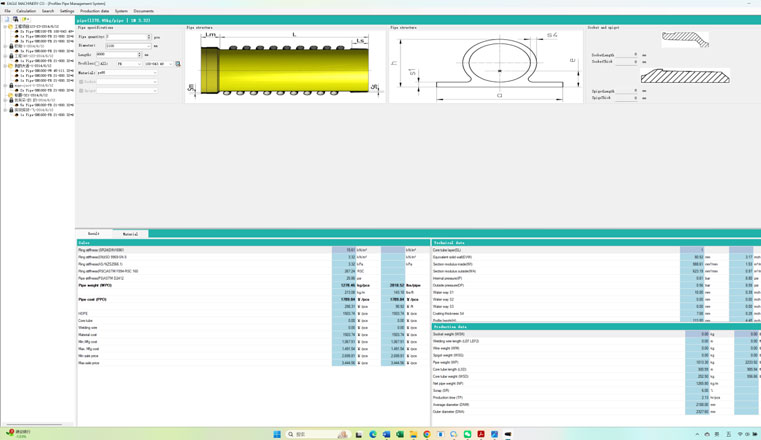Screen dimensions: 761x440
Task: Collapse the first project folder in tree
Action: click(x=5, y=27)
